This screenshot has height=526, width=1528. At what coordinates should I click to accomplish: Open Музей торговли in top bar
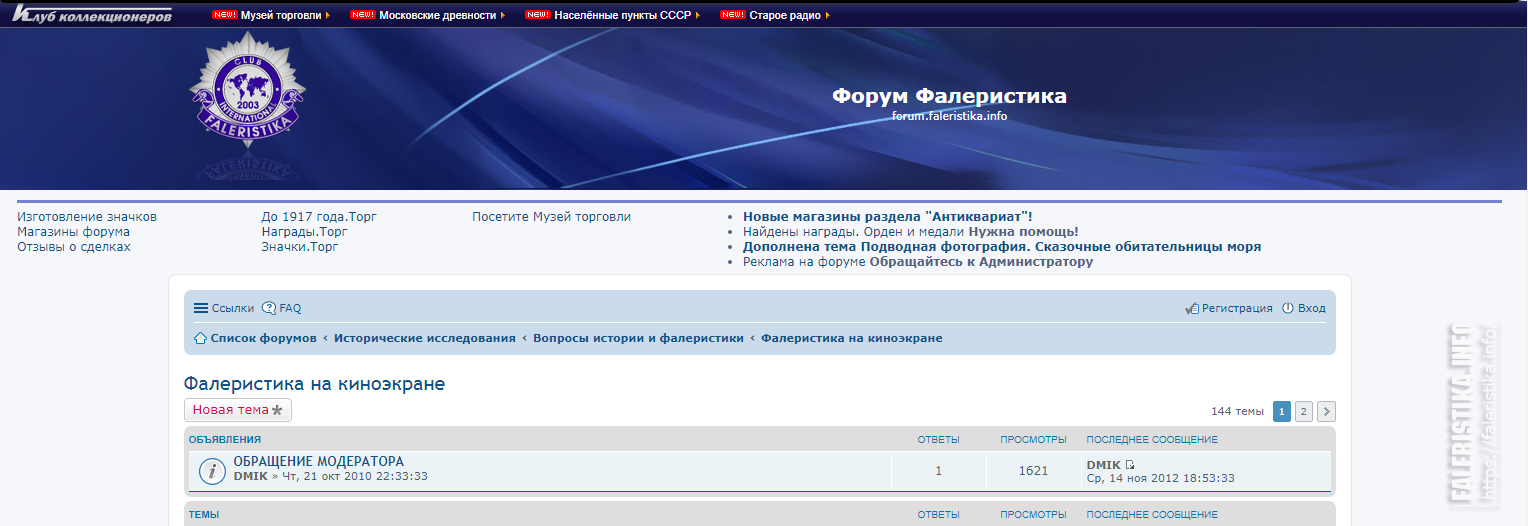[x=281, y=15]
